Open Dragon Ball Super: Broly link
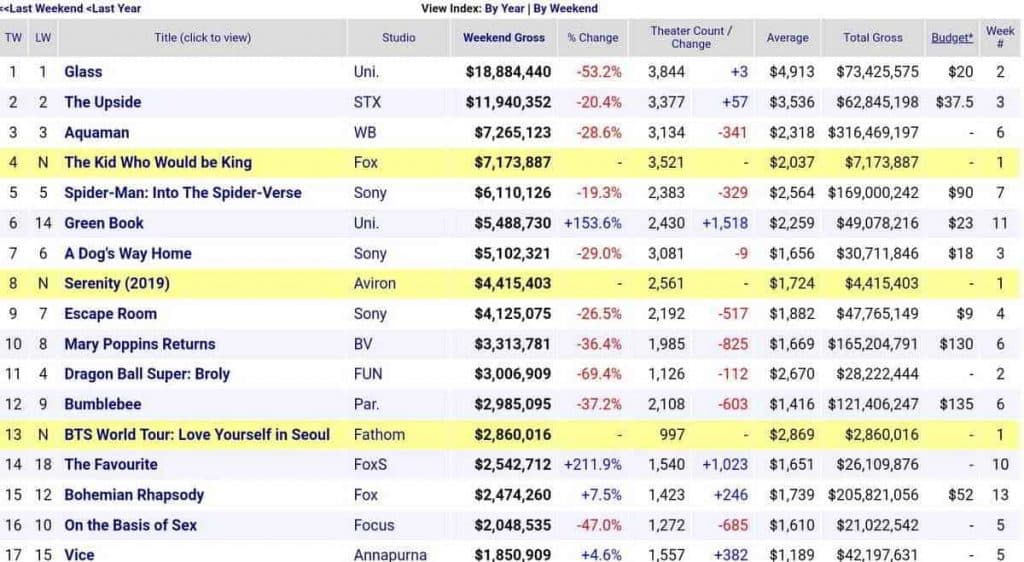 tap(147, 374)
